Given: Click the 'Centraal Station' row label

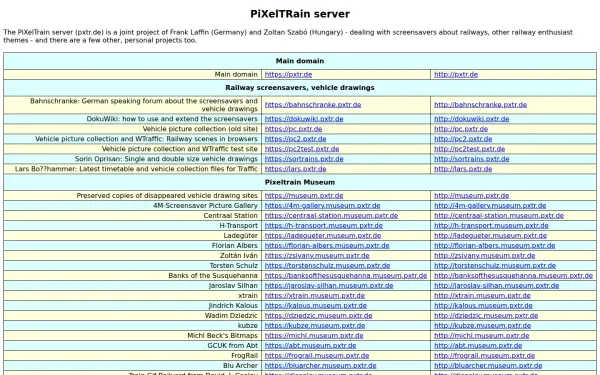Looking at the screenshot, I should pos(230,215).
